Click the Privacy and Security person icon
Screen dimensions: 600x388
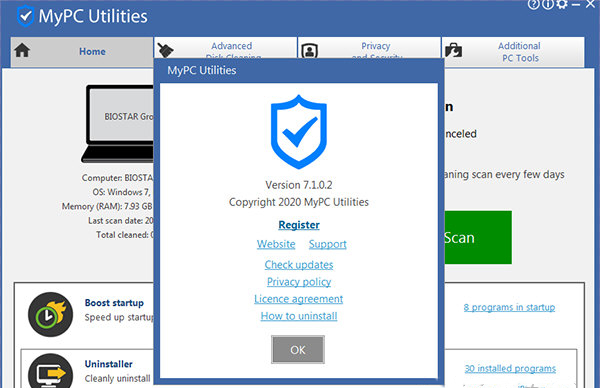tap(310, 51)
